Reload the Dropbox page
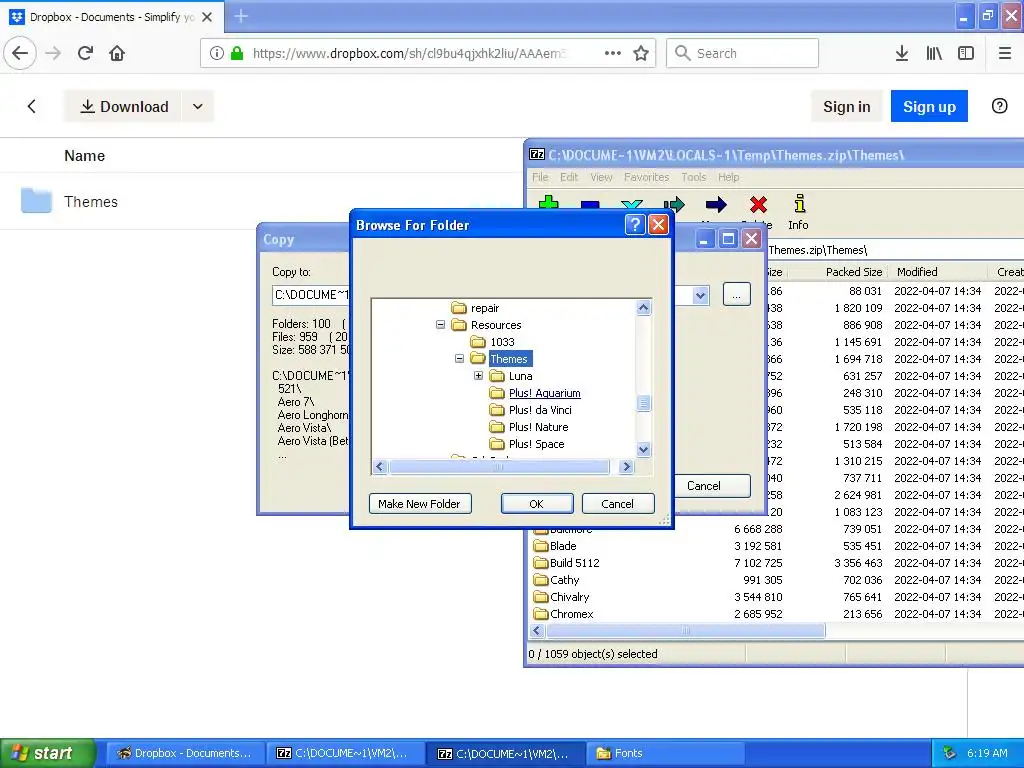The image size is (1024, 768). [85, 53]
